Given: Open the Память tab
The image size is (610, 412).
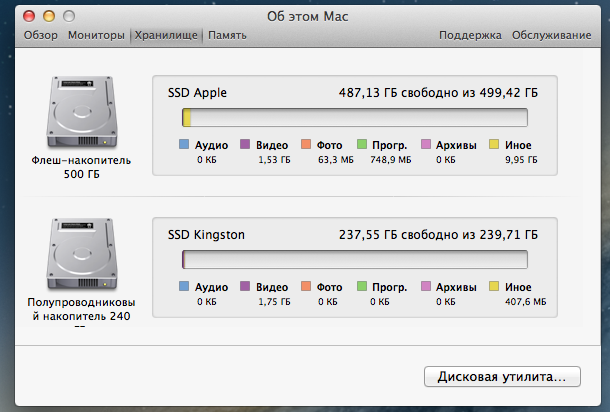Looking at the screenshot, I should click(227, 35).
